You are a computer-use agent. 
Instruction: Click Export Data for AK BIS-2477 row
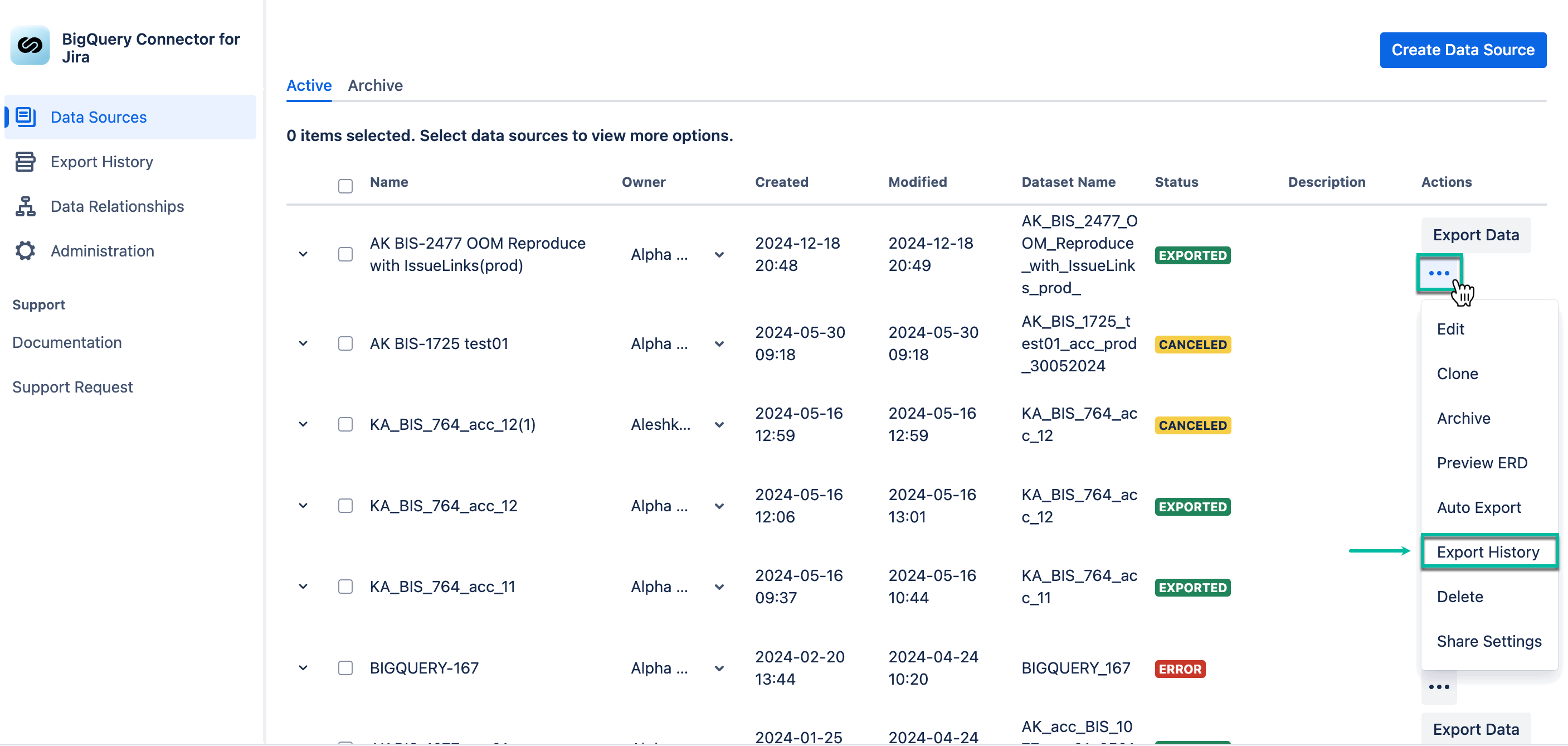click(1476, 235)
